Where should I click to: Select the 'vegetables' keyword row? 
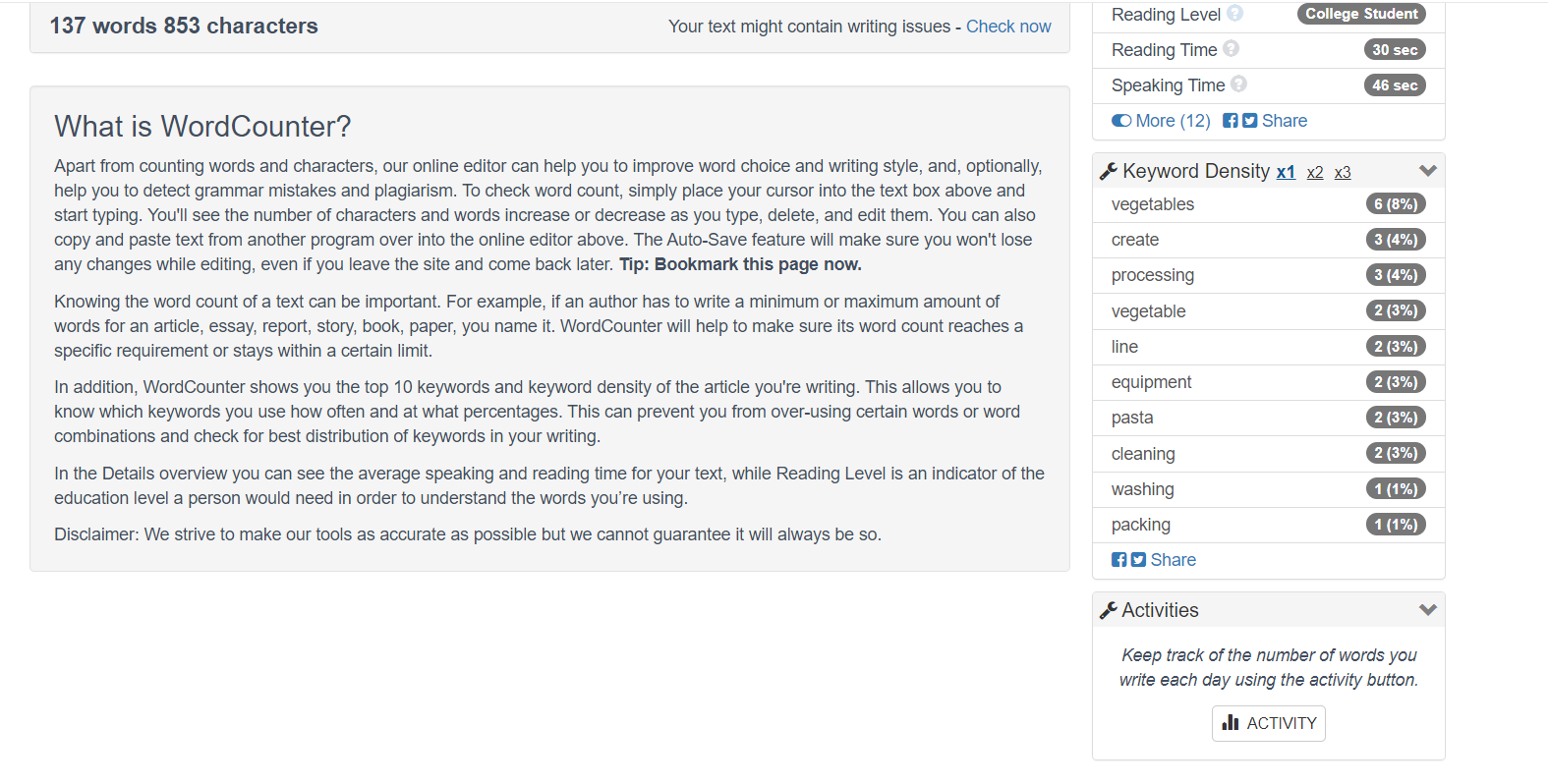(x=1269, y=204)
